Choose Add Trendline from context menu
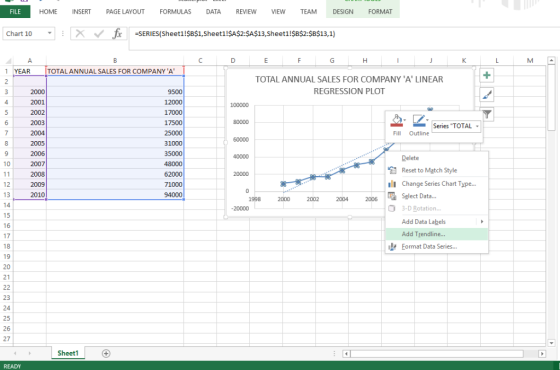The image size is (560, 370). pyautogui.click(x=437, y=234)
